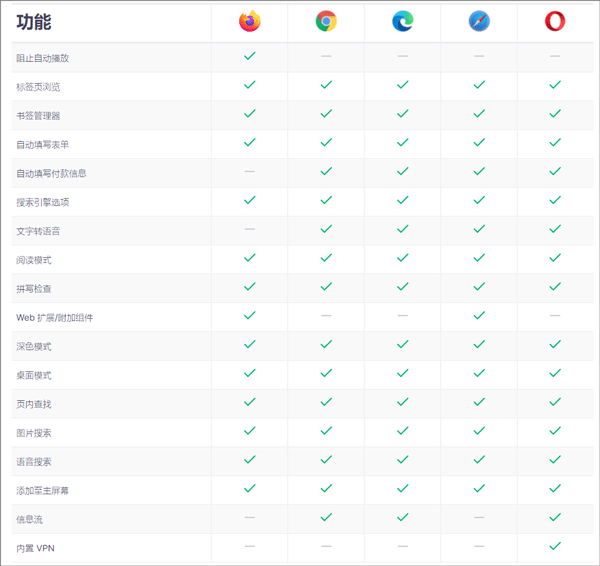
Task: Click Firefox checkmark for Web 扩展/附加组件
Action: point(249,316)
